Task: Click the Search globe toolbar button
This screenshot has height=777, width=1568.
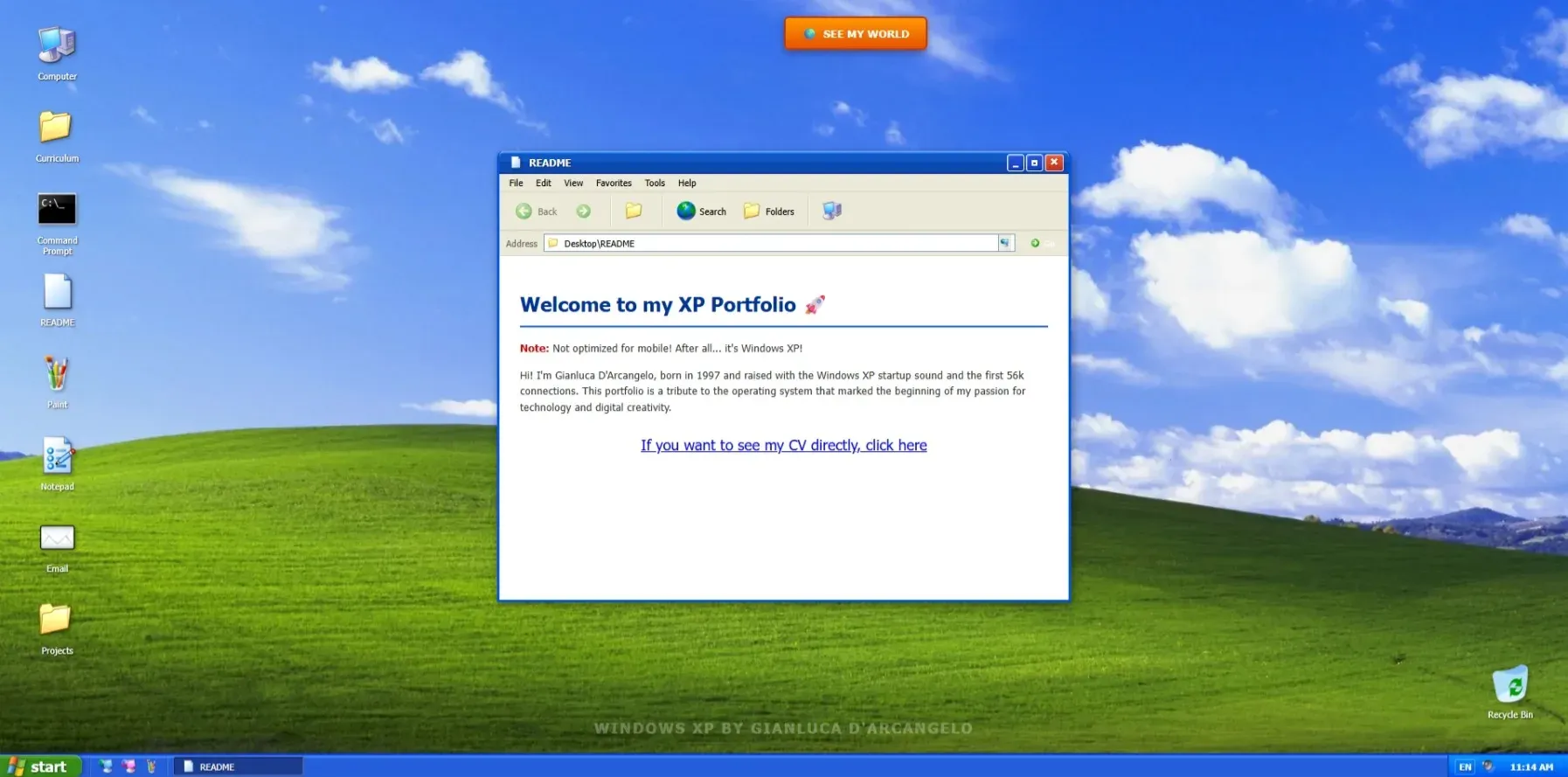Action: (x=702, y=212)
